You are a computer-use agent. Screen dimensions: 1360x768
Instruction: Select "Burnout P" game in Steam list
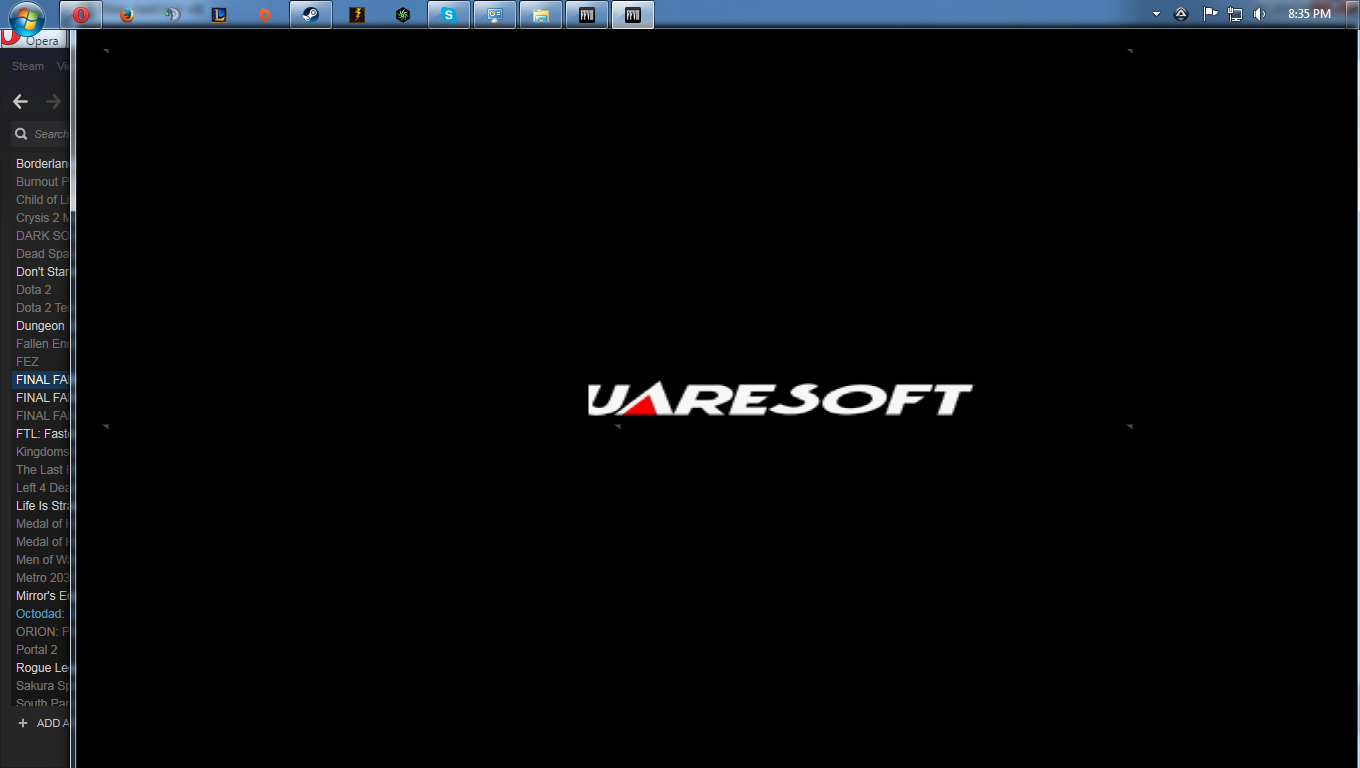[x=42, y=182]
